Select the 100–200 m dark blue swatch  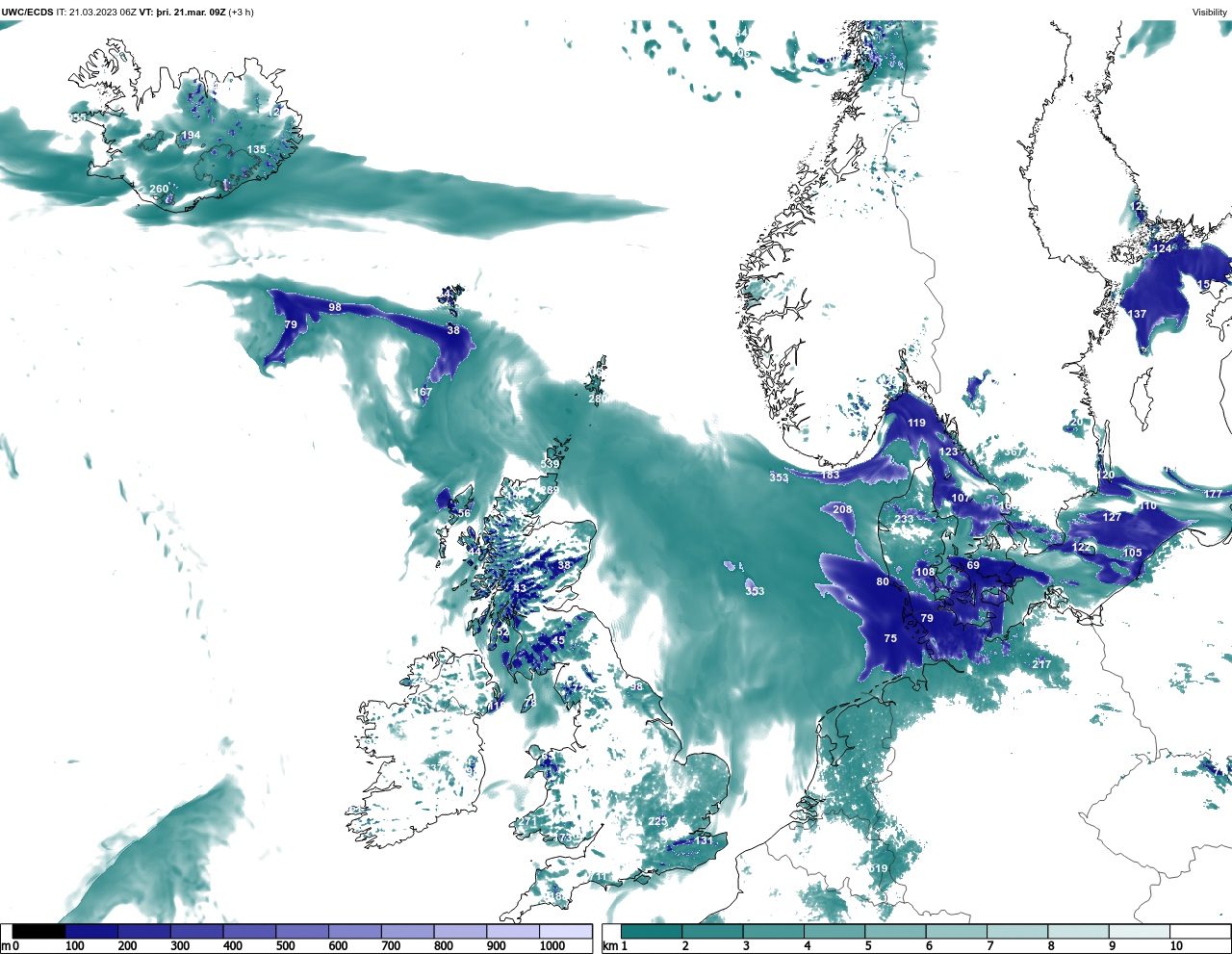coord(91,931)
